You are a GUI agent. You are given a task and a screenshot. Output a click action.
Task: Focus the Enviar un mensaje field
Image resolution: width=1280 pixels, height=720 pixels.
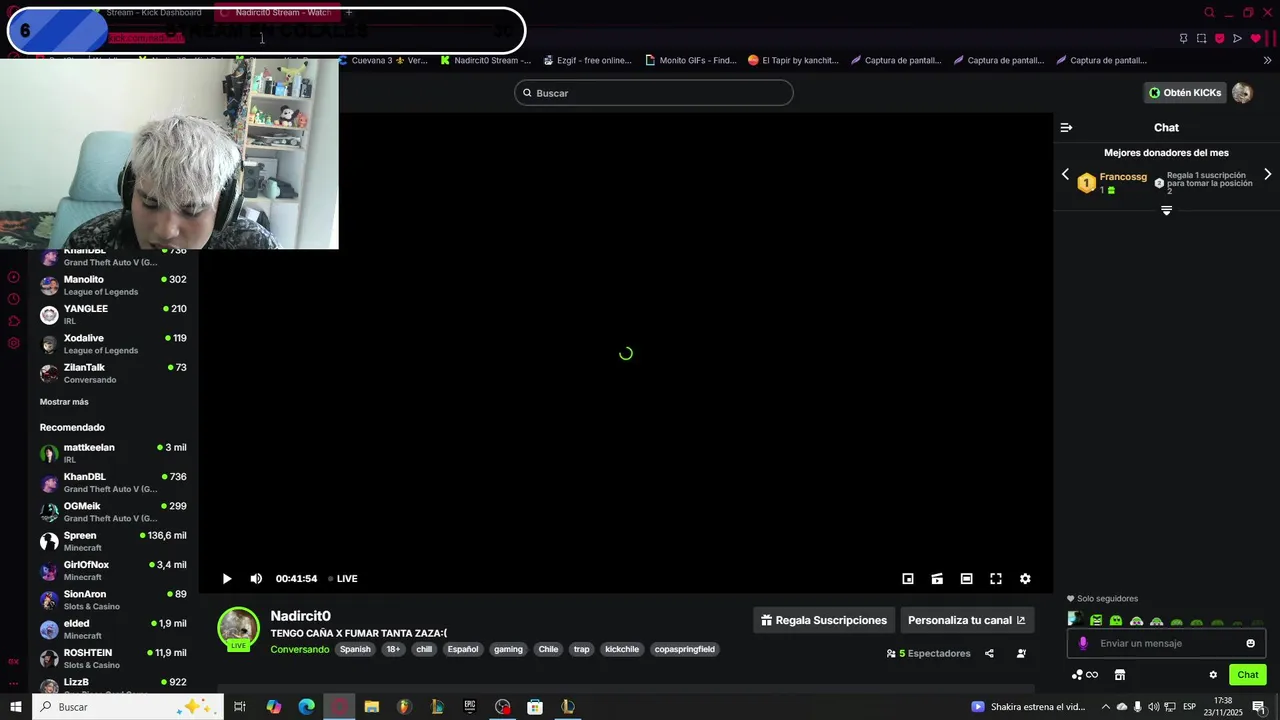pyautogui.click(x=1166, y=643)
